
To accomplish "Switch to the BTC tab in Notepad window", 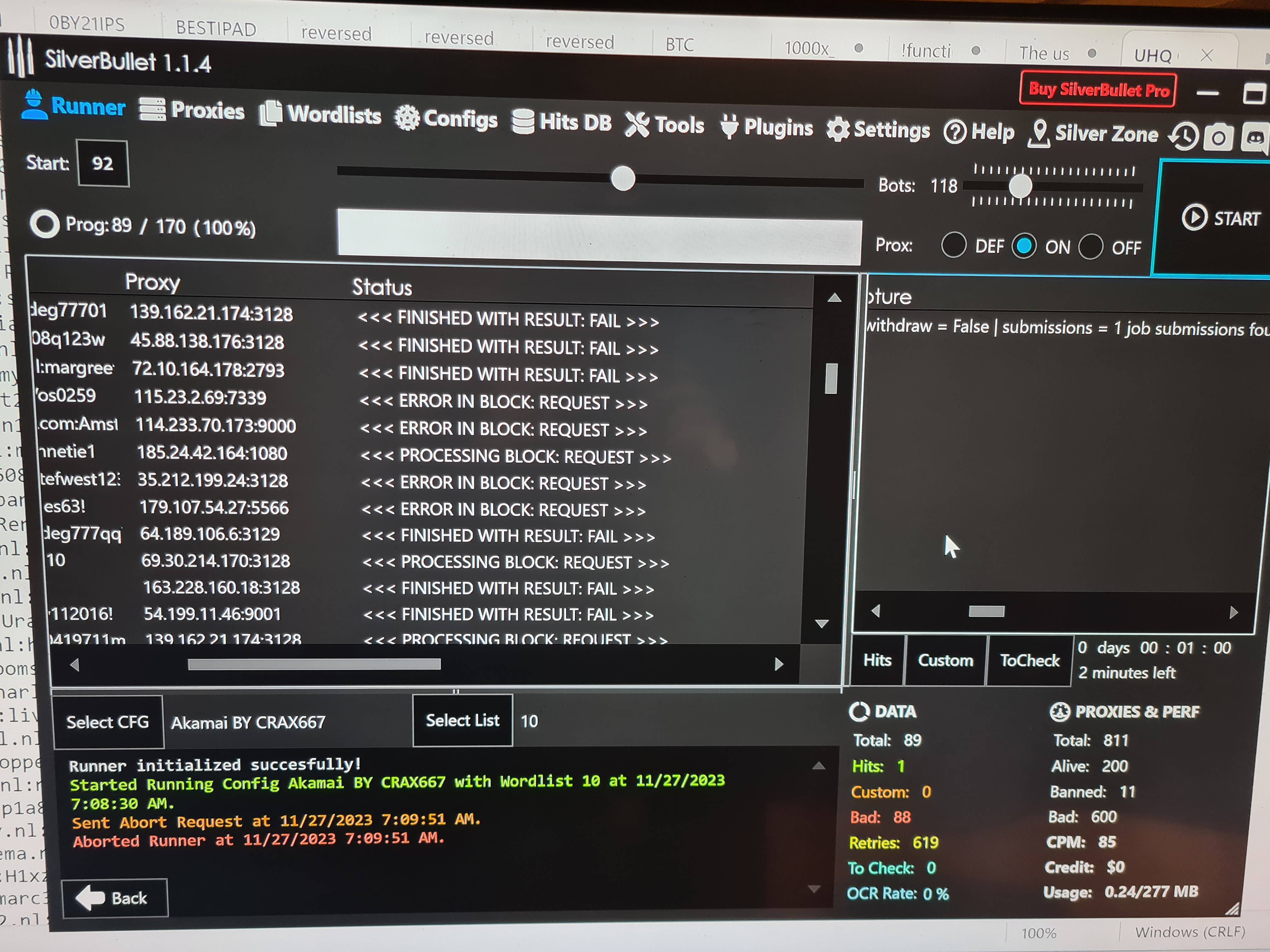I will [x=680, y=44].
